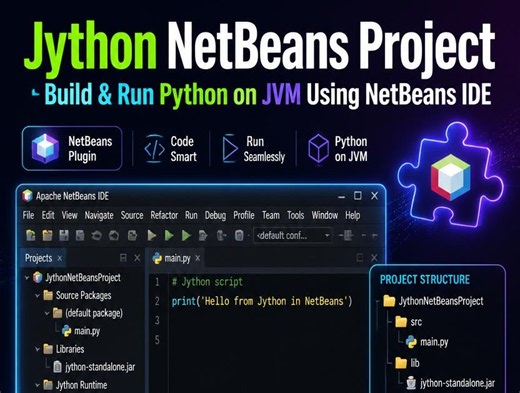Click the Undo arrow toolbar icon
Viewport: 520px width, 393px height.
pyautogui.click(x=97, y=236)
